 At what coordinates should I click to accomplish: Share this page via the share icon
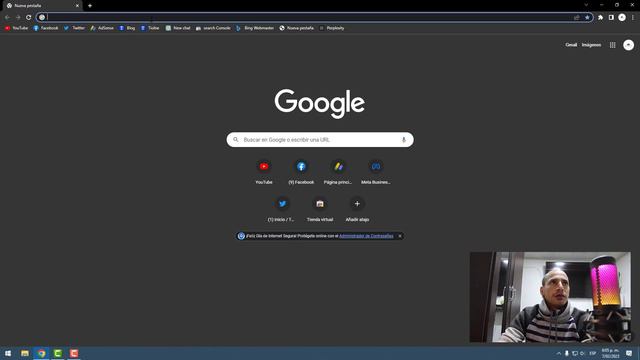tap(577, 17)
